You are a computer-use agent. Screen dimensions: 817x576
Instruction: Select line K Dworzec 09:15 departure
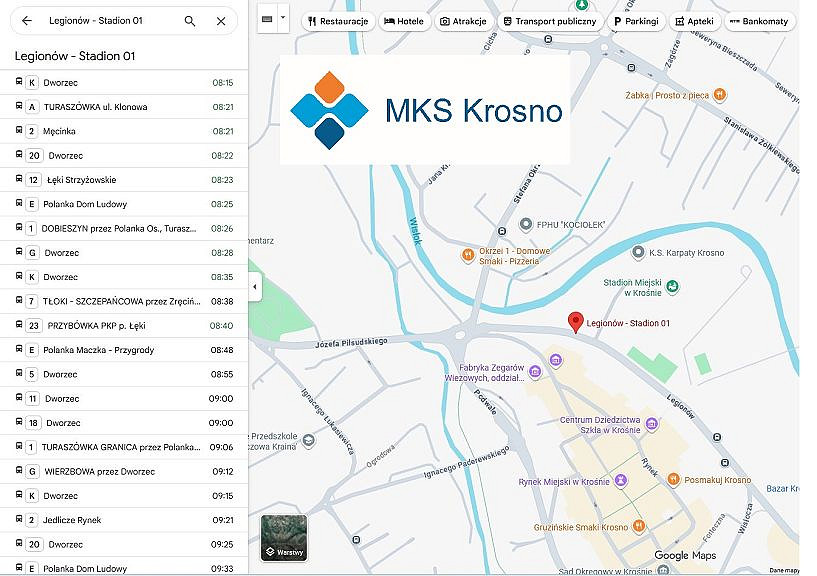coord(124,496)
